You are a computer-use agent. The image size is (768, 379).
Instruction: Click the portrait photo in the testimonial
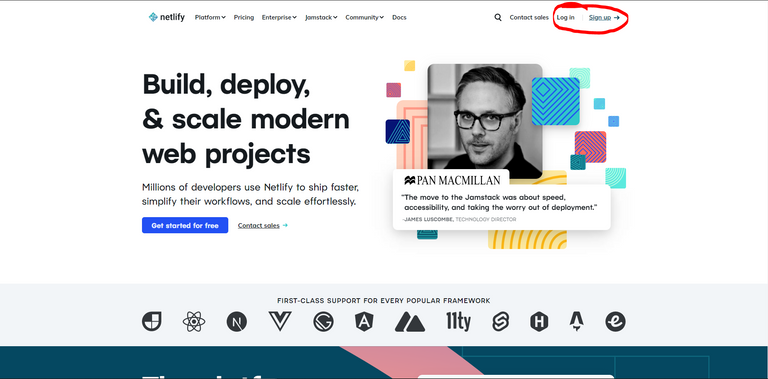point(485,121)
